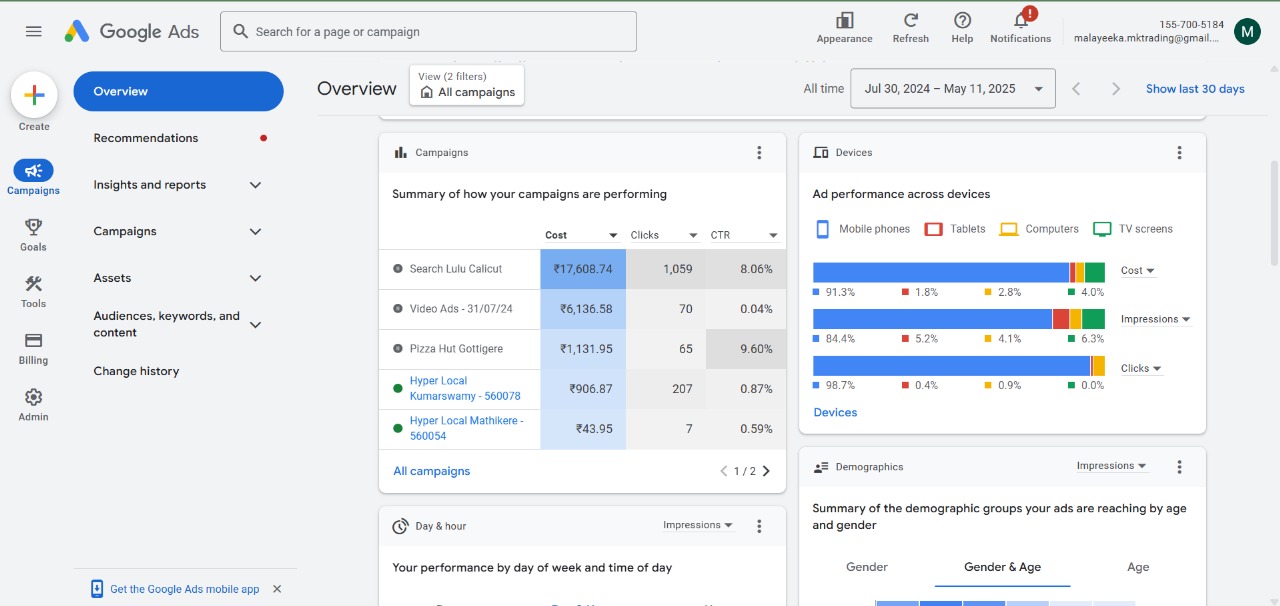The image size is (1280, 606).
Task: Click the Refresh icon in header
Action: click(910, 21)
